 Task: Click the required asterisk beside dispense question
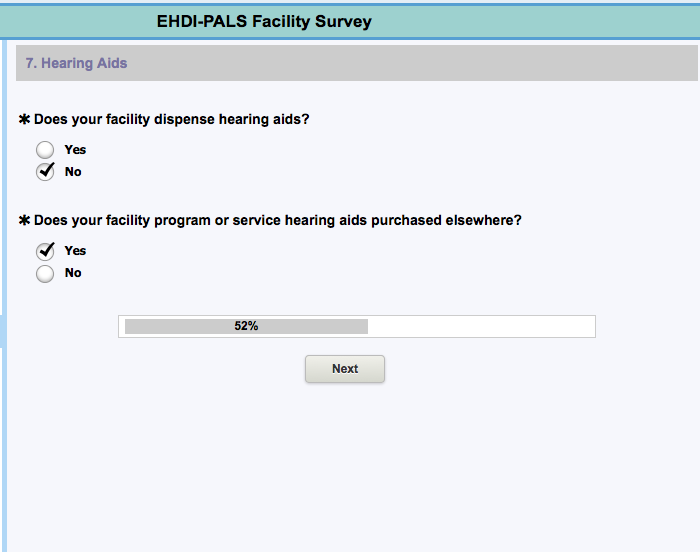pyautogui.click(x=25, y=120)
